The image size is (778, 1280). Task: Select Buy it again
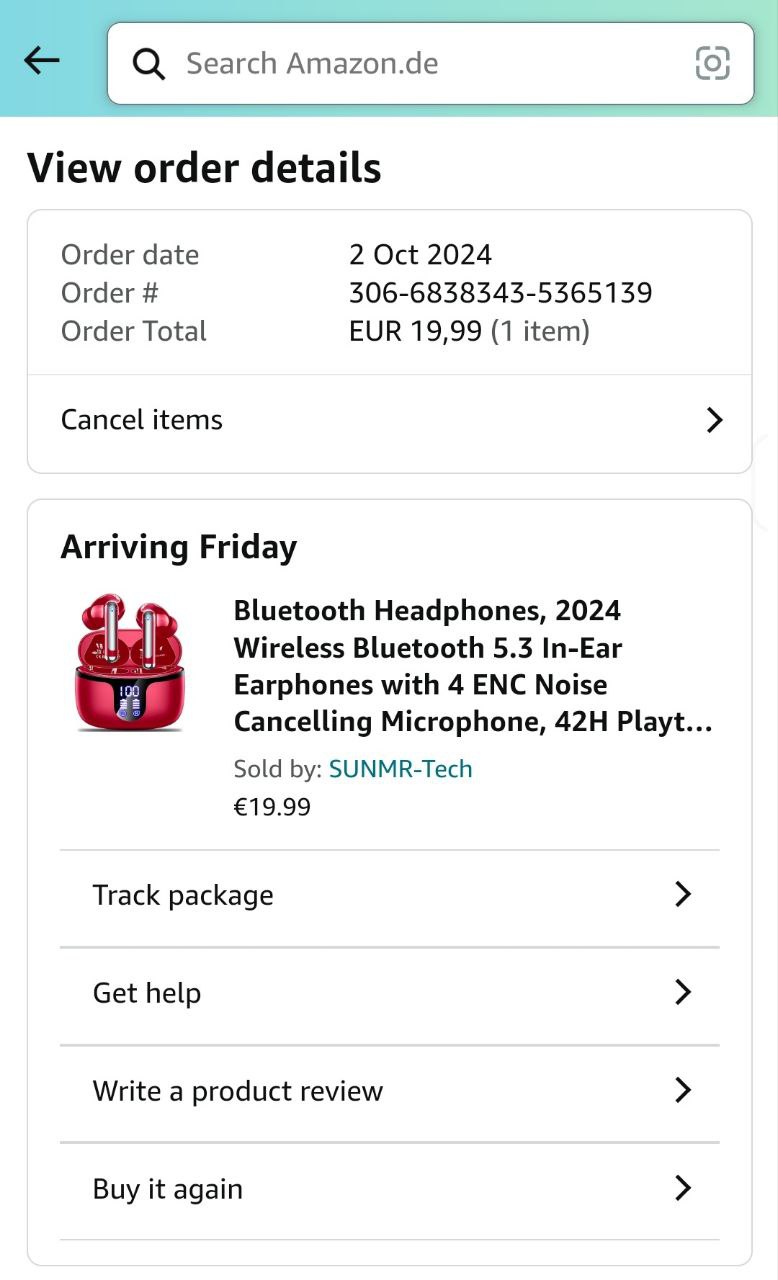pyautogui.click(x=168, y=1189)
